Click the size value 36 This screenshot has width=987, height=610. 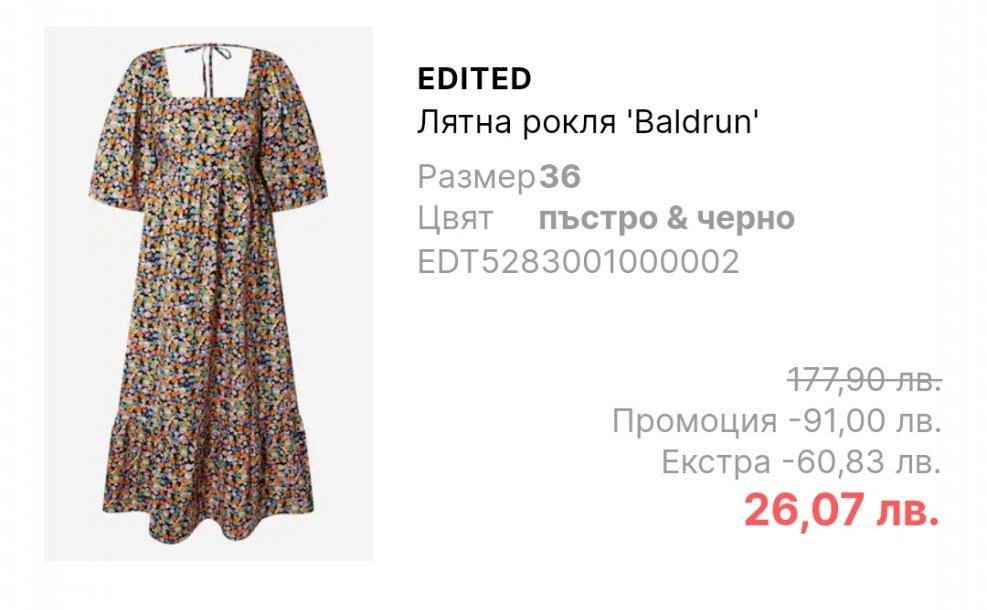(x=560, y=176)
